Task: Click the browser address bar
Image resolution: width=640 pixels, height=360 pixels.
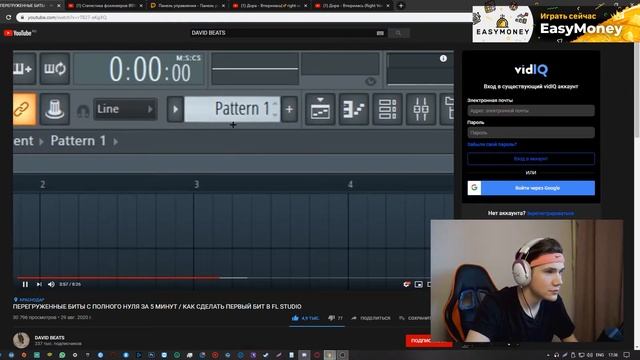Action: pyautogui.click(x=245, y=18)
